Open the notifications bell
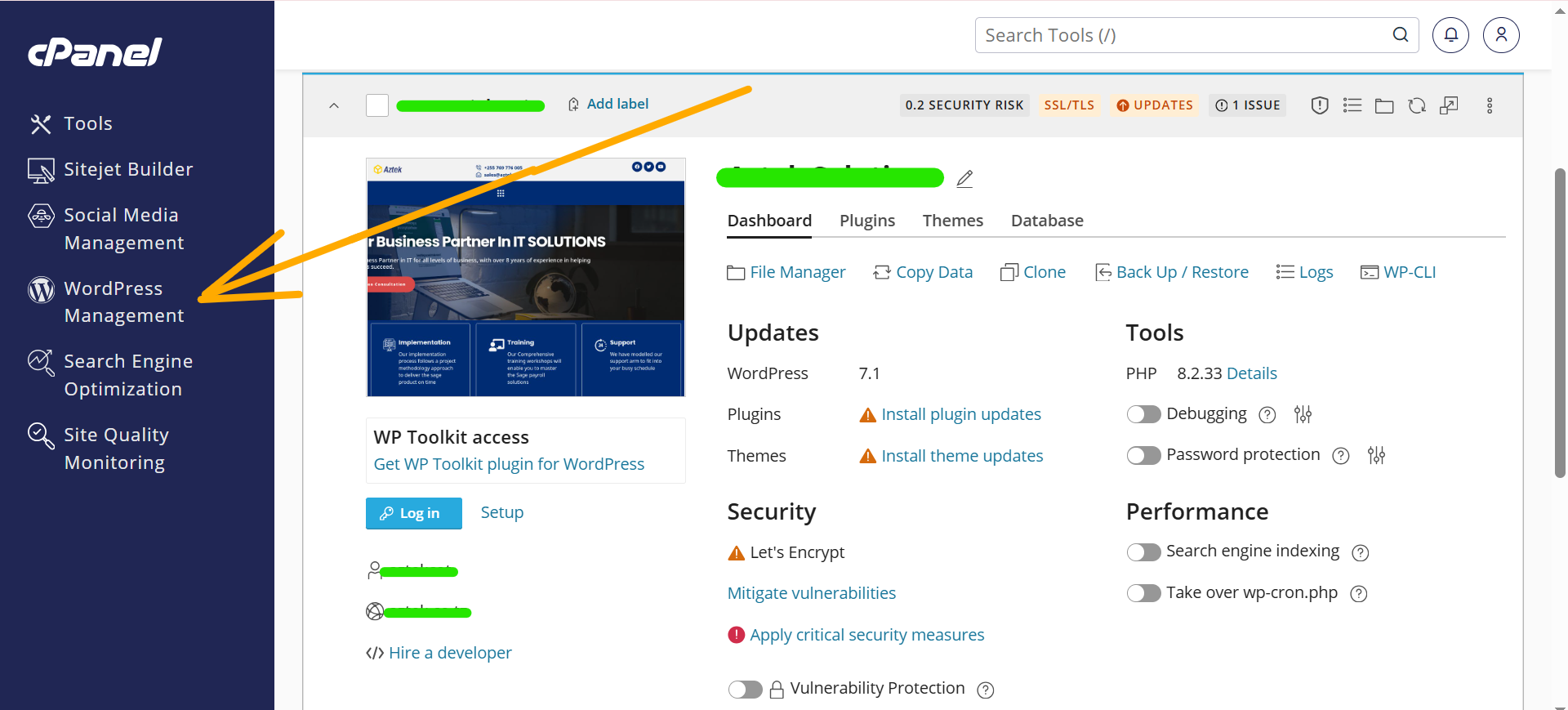The width and height of the screenshot is (1568, 710). click(x=1450, y=35)
